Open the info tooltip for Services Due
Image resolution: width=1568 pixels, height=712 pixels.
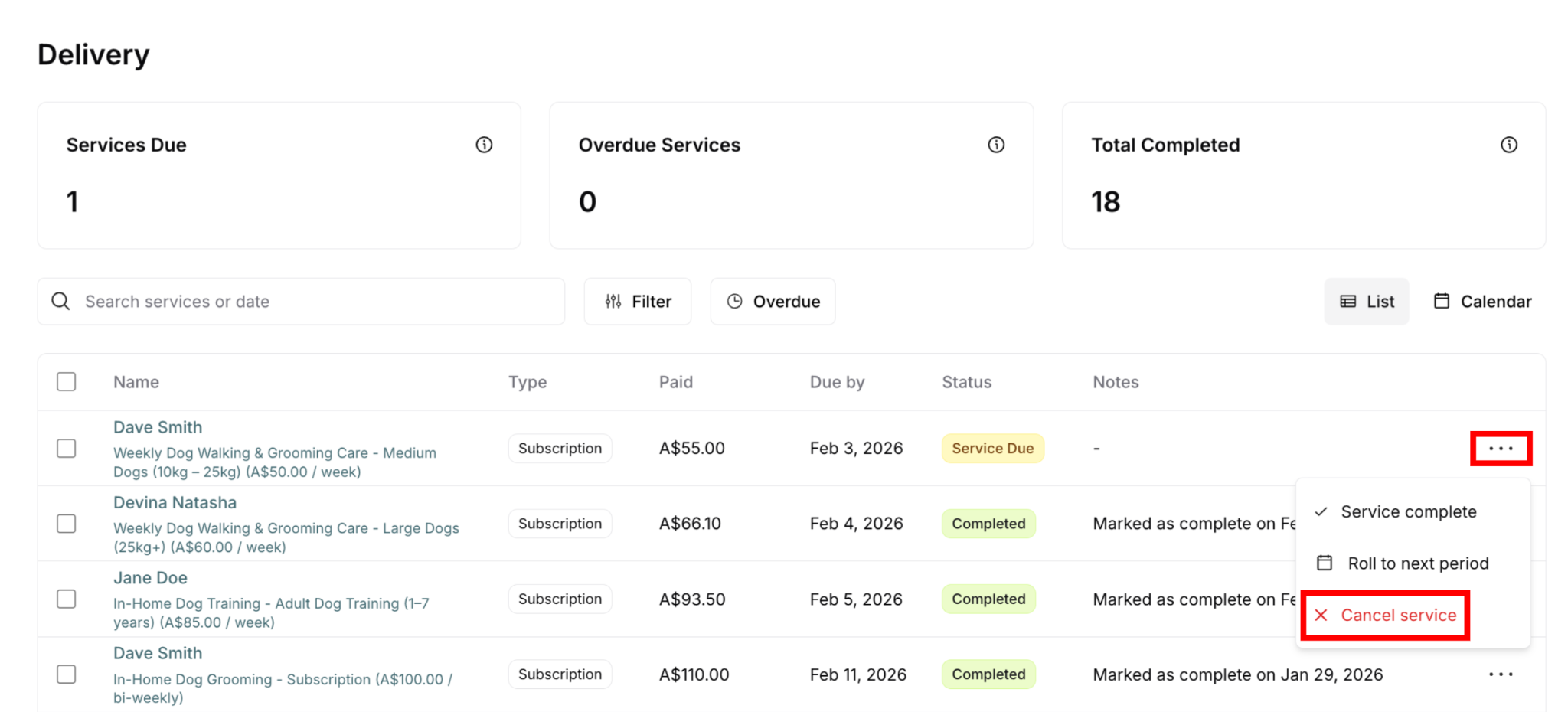[484, 145]
